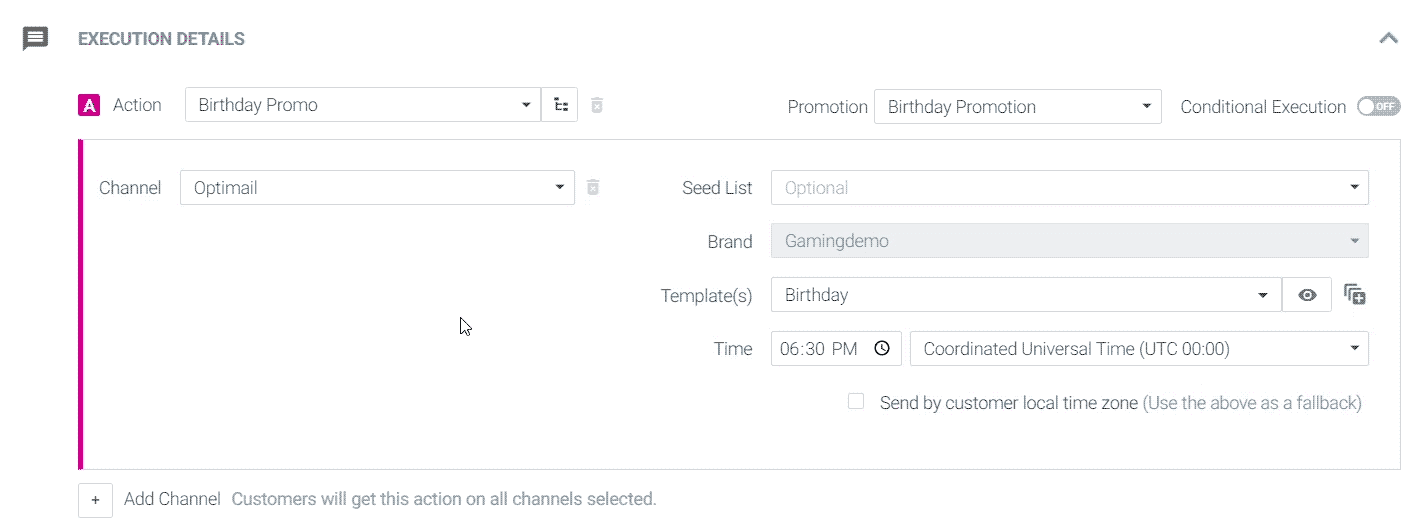Click the Execution Details message icon
Viewport: 1426px width, 532px height.
(35, 39)
